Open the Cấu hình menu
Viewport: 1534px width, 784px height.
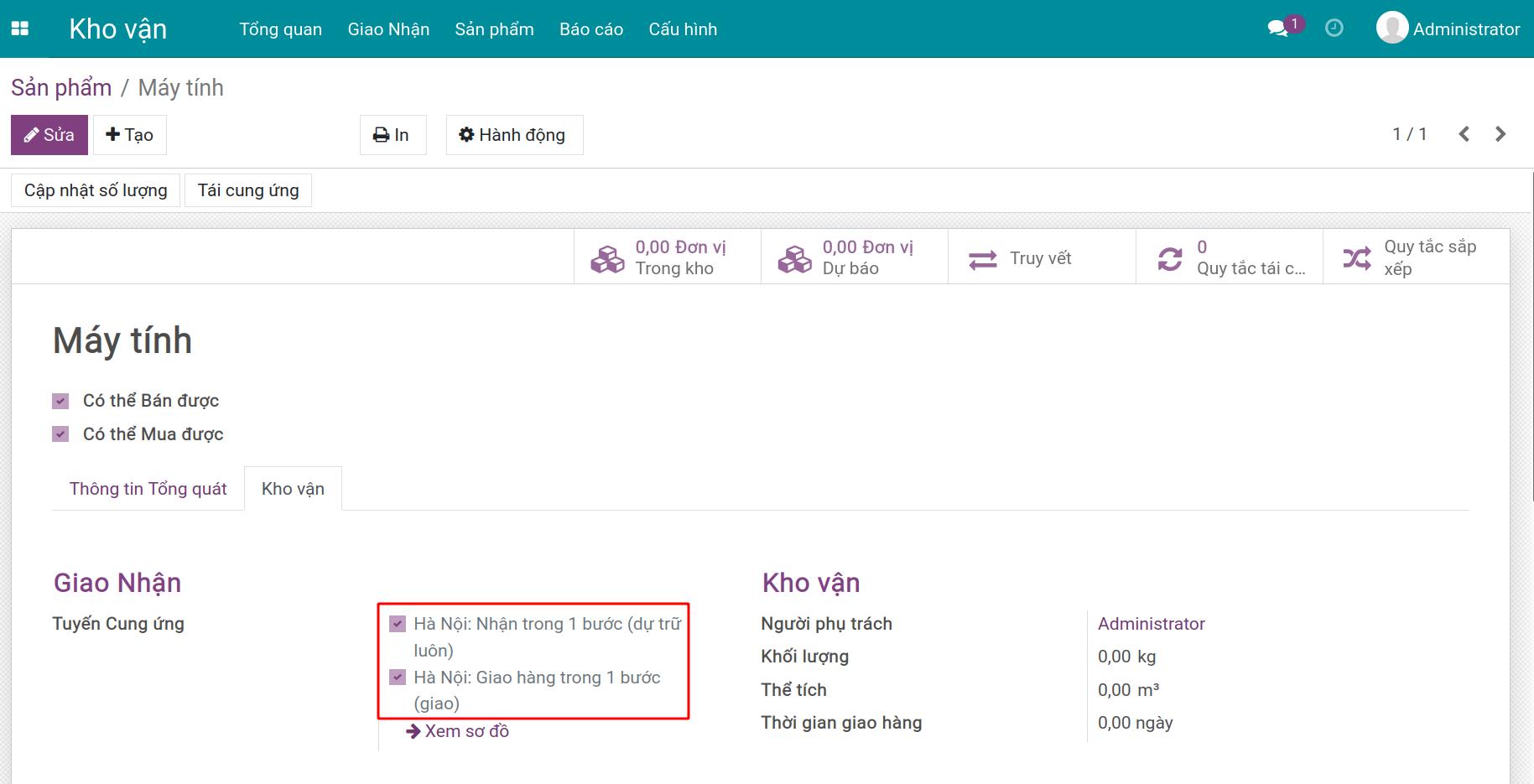(683, 29)
